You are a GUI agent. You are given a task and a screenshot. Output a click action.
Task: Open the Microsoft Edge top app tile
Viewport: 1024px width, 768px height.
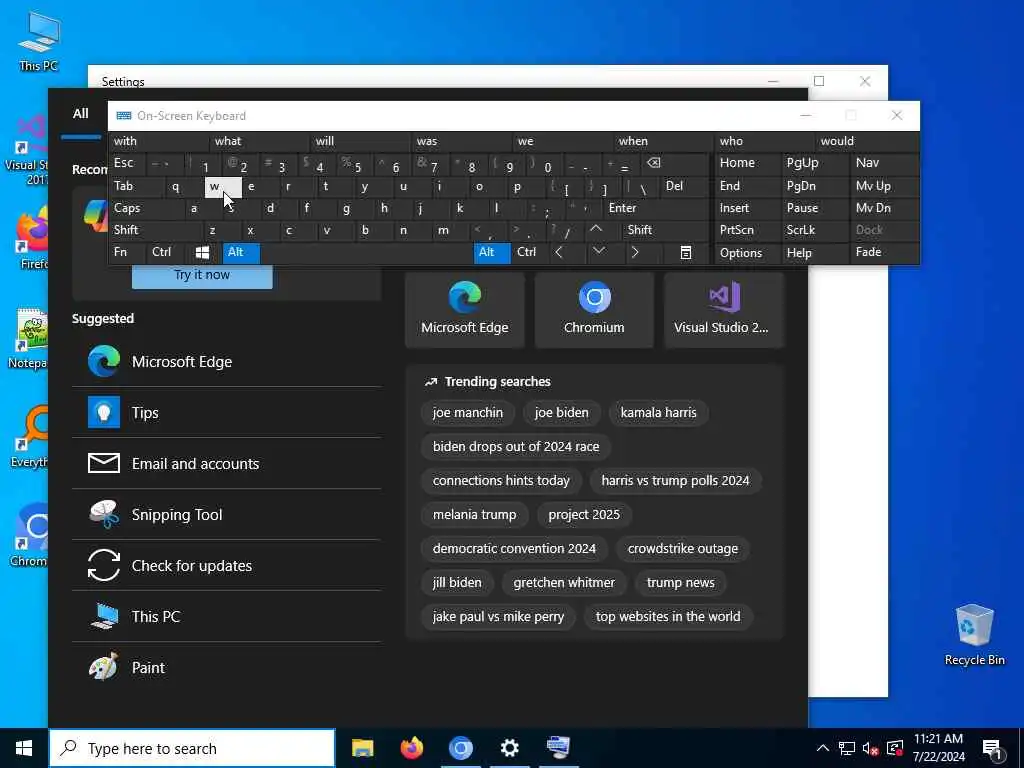[x=464, y=310]
